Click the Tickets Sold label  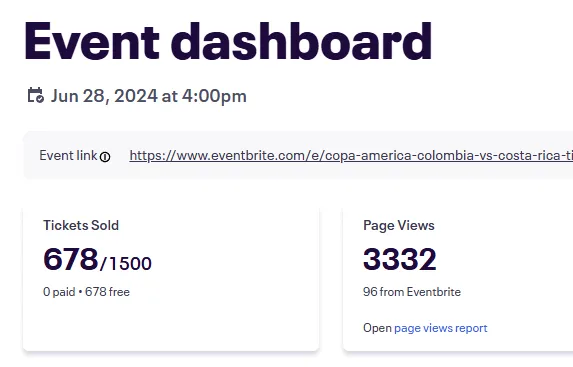click(x=81, y=225)
